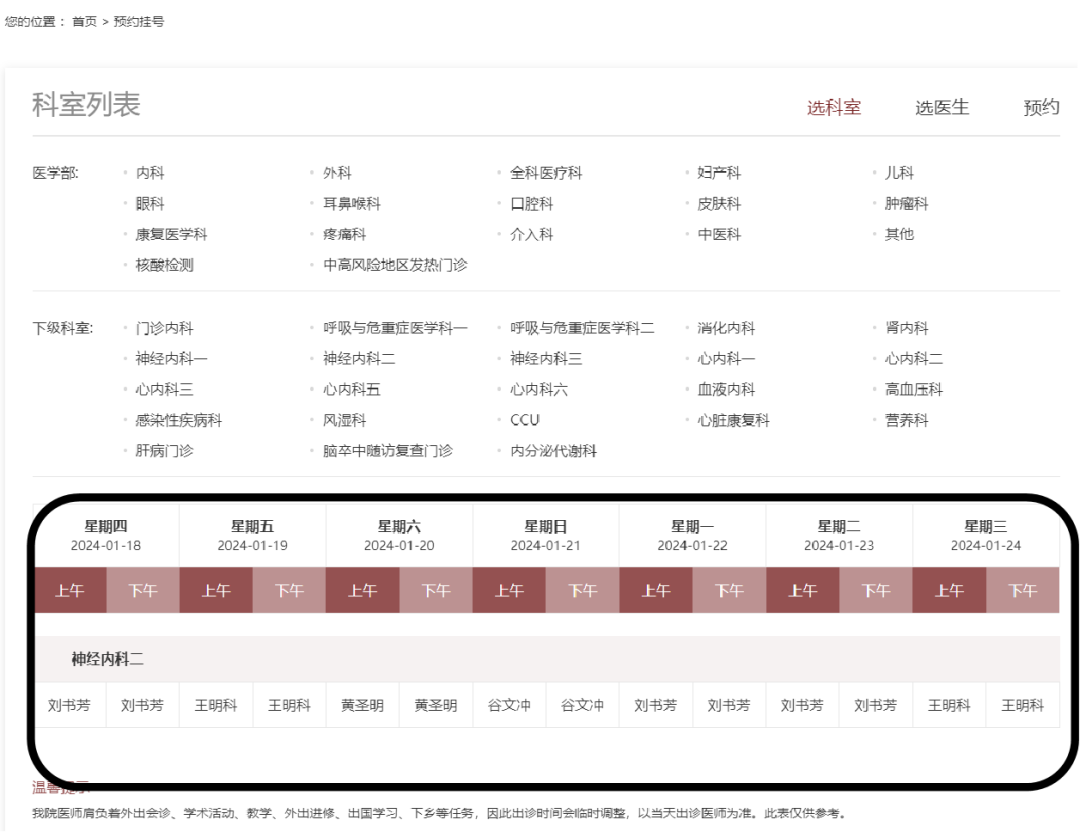Select 上午 session for 星期四 2024-01-18

point(70,590)
